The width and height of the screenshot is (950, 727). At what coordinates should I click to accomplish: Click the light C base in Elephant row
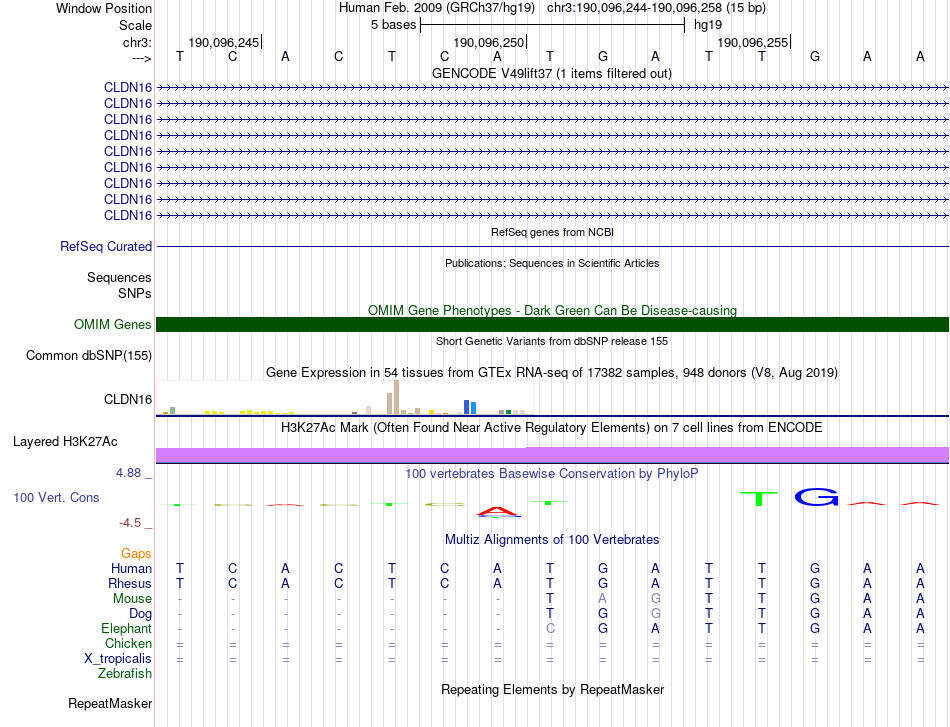pyautogui.click(x=550, y=628)
